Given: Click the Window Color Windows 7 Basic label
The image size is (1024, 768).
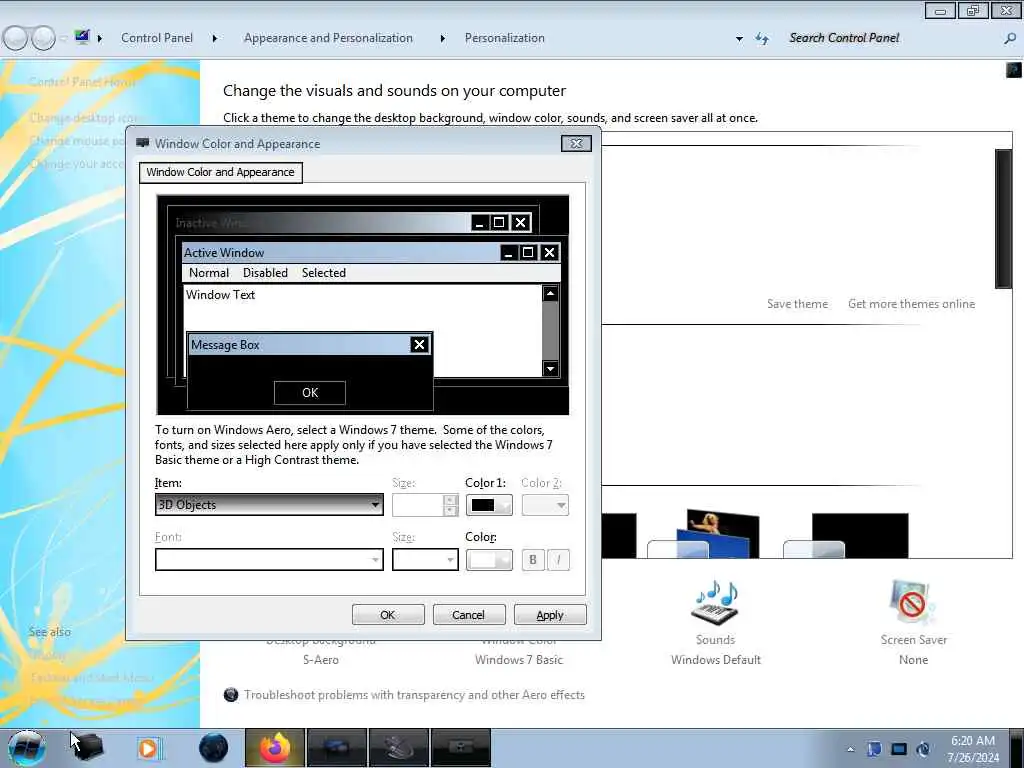Looking at the screenshot, I should pos(519,660).
